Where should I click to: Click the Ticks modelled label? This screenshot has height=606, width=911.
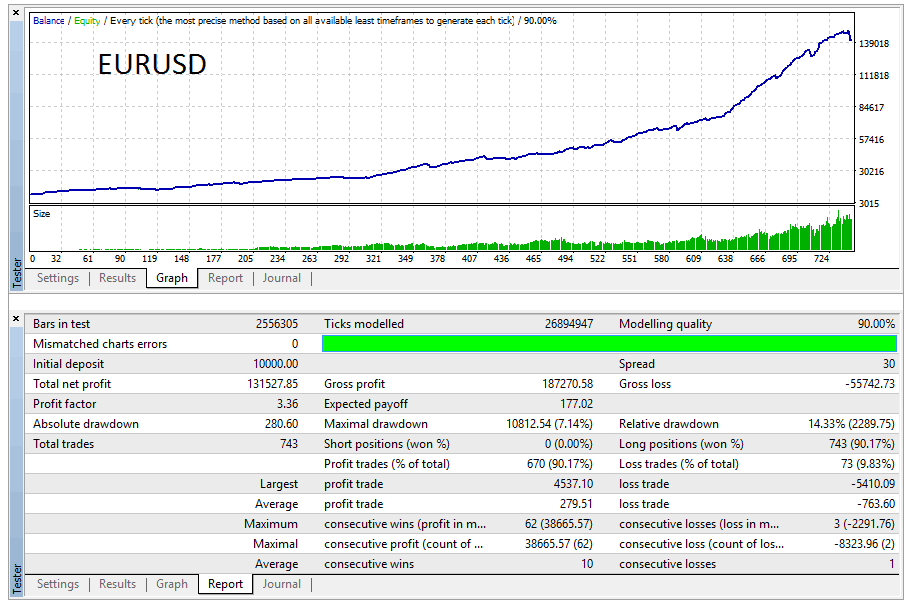364,324
